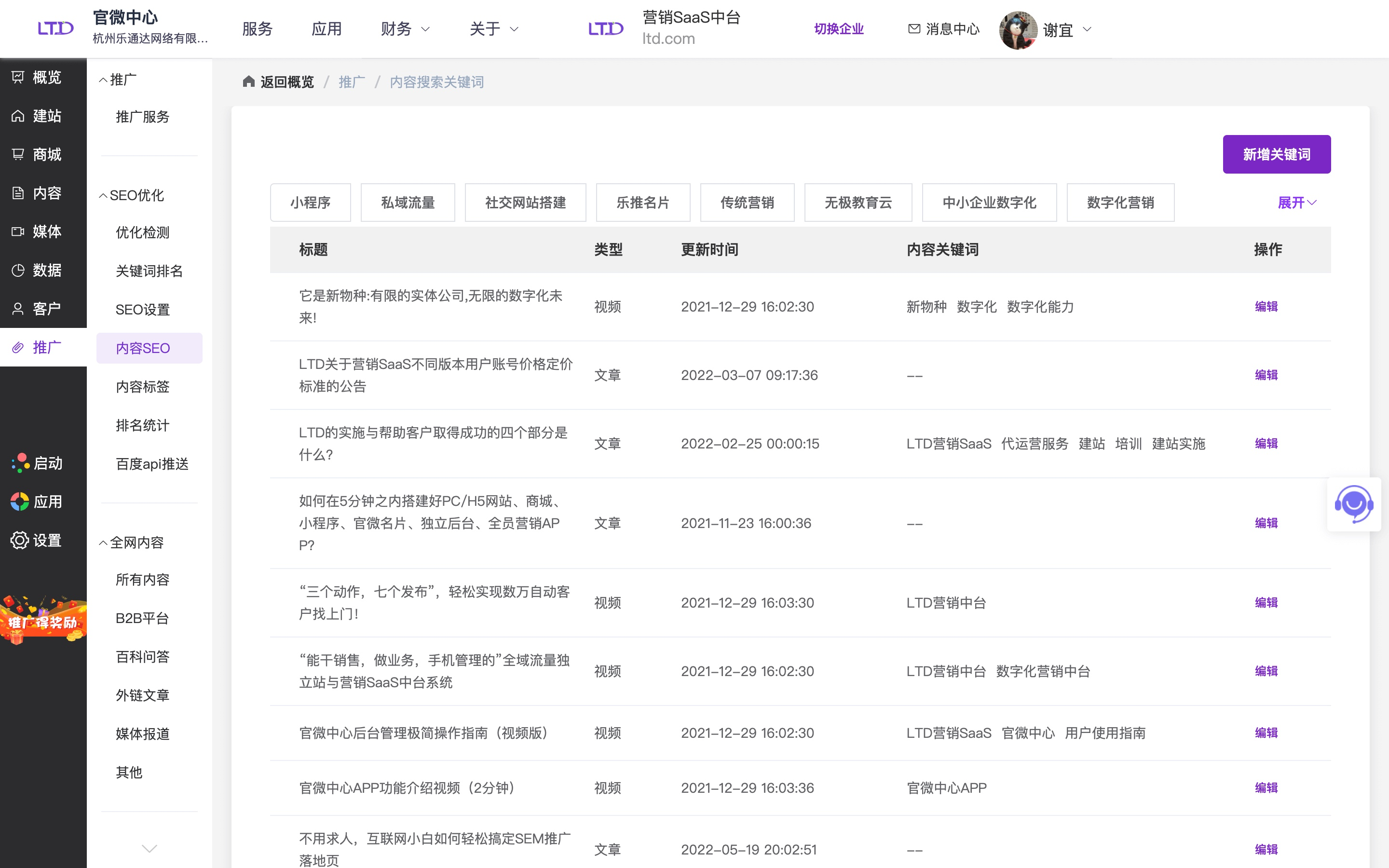The height and width of the screenshot is (868, 1389).
Task: Open the 设置 settings gear icon
Action: [x=19, y=540]
